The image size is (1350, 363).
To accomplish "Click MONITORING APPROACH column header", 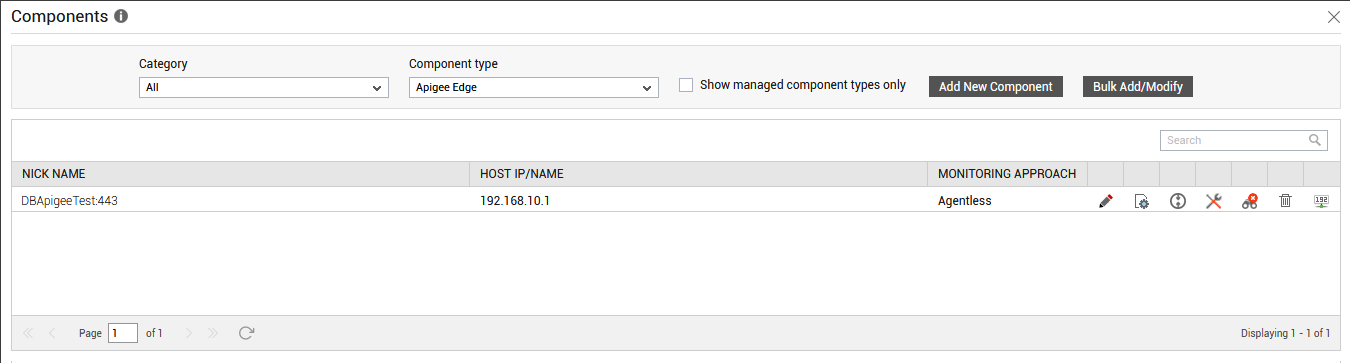I will tap(1007, 174).
